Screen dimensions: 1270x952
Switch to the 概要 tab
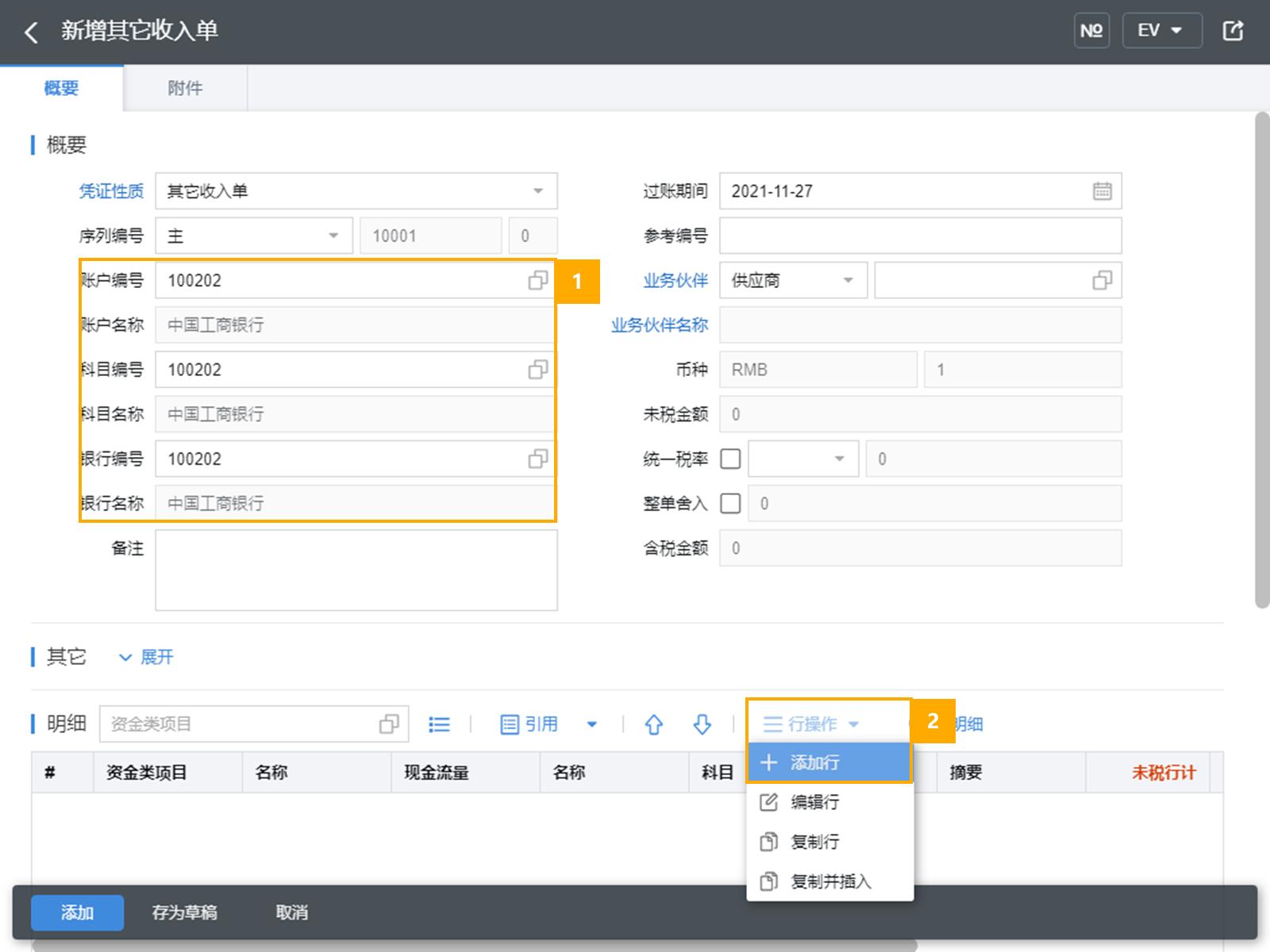[x=62, y=88]
